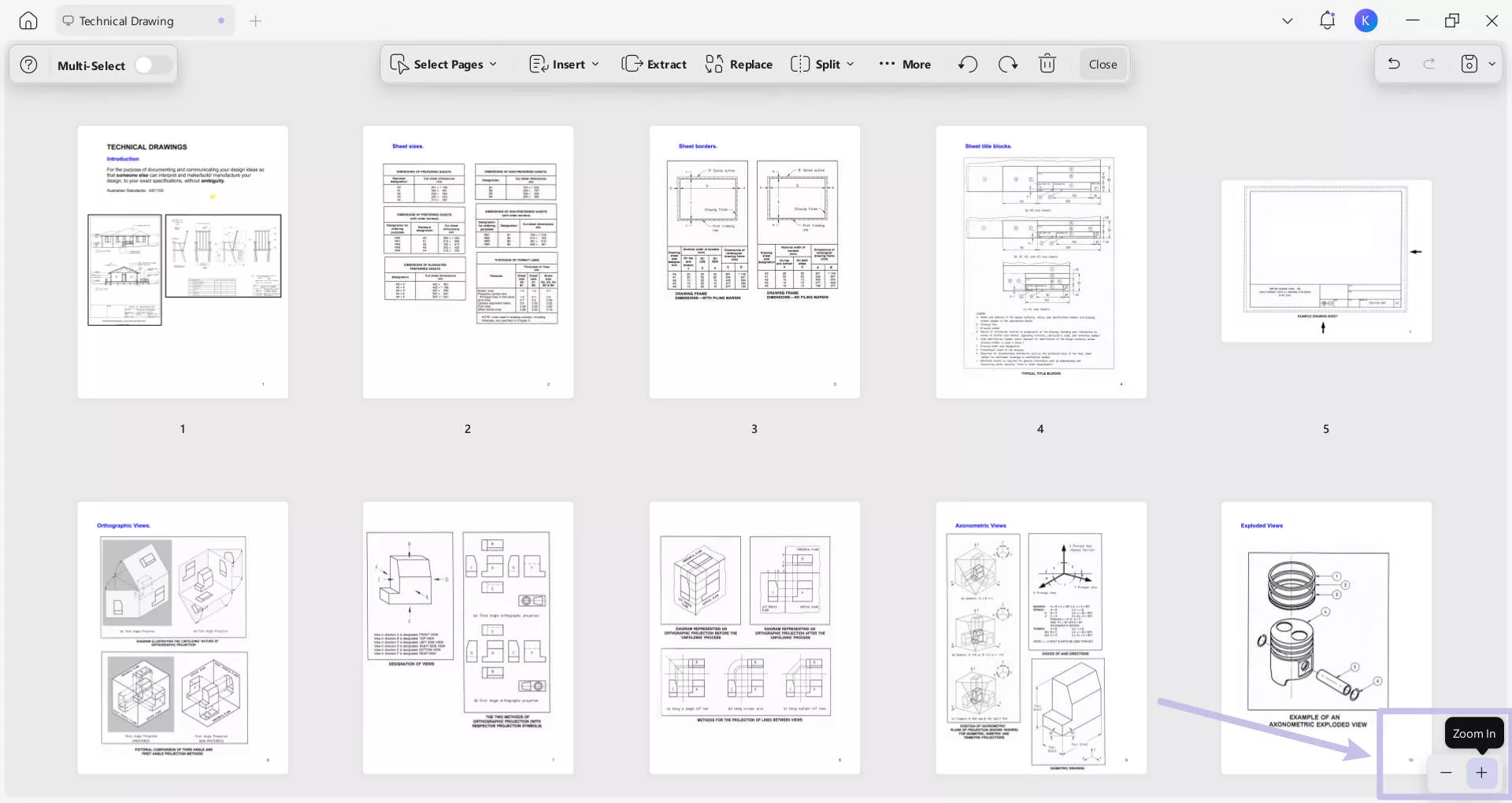This screenshot has width=1512, height=803.
Task: Zoom in on page thumbnails
Action: pyautogui.click(x=1481, y=773)
